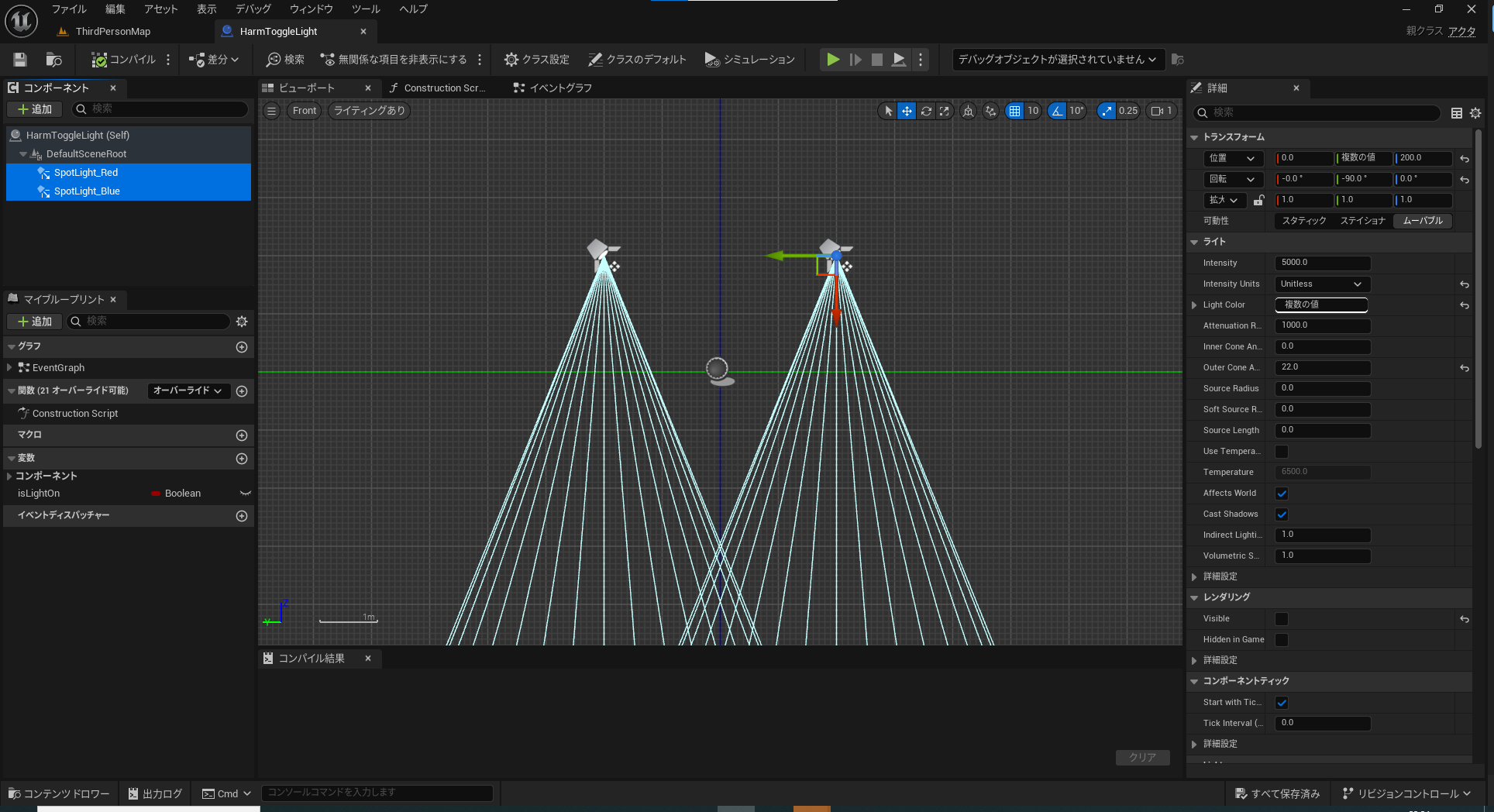Open viewport hamburger options menu
Viewport: 1494px width, 812px height.
(271, 111)
